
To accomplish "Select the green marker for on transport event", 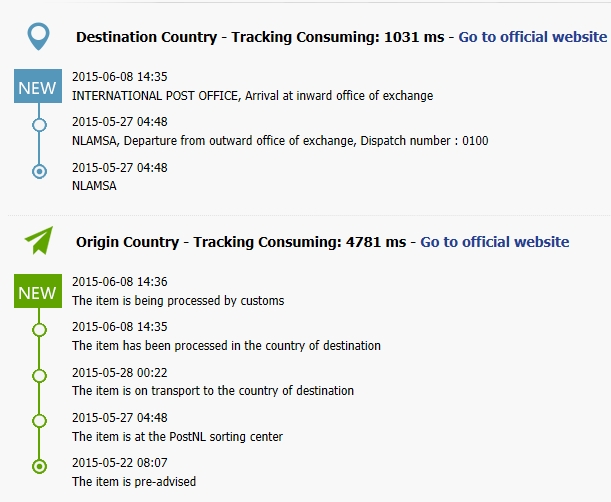I will tap(39, 376).
